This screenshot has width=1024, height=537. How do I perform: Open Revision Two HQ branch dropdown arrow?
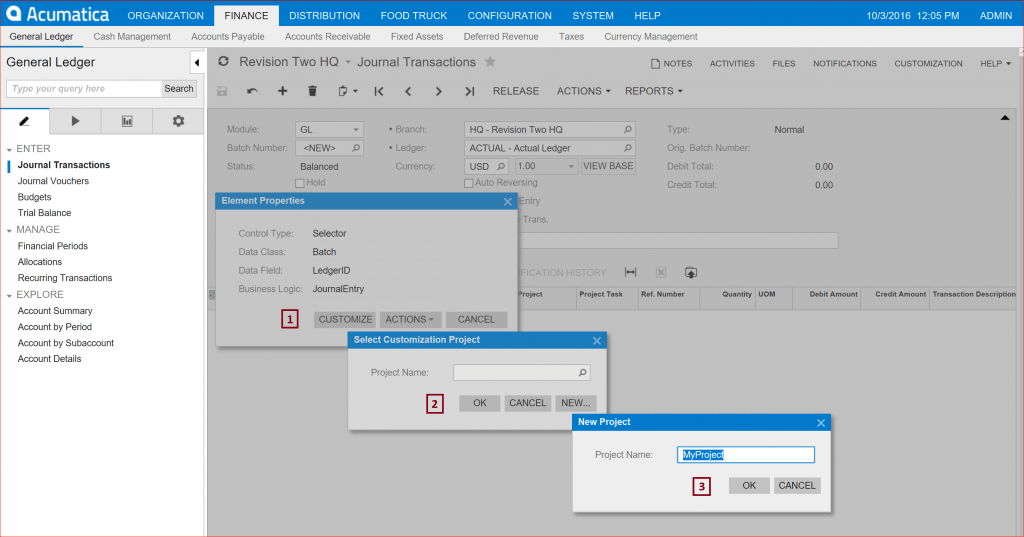click(x=348, y=63)
